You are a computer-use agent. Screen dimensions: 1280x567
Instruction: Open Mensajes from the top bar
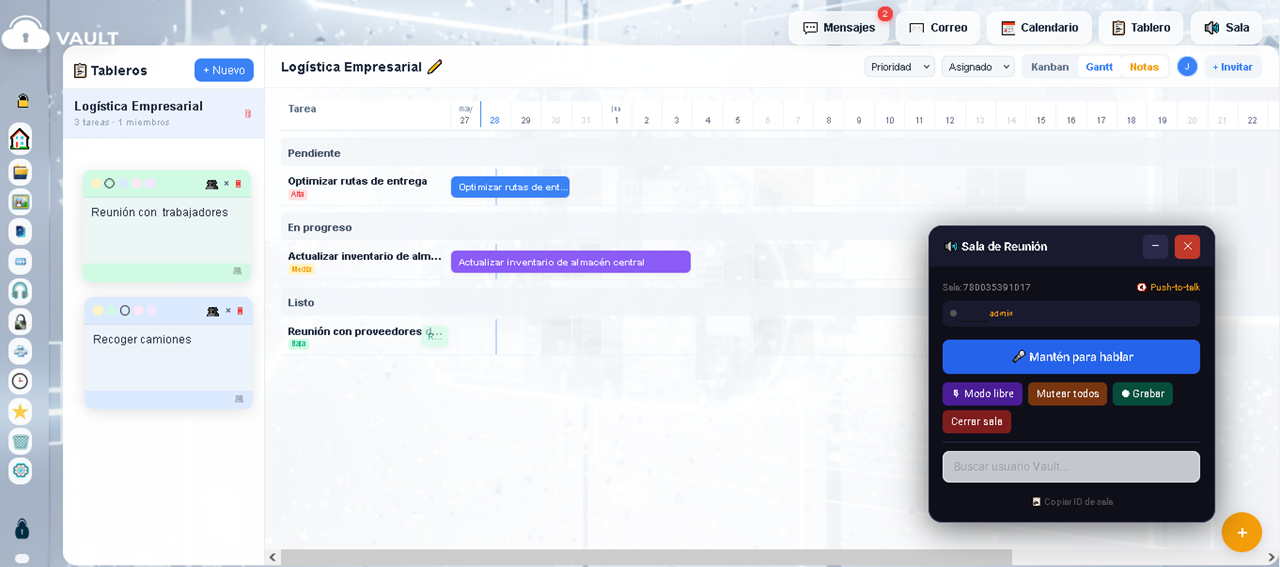click(839, 28)
